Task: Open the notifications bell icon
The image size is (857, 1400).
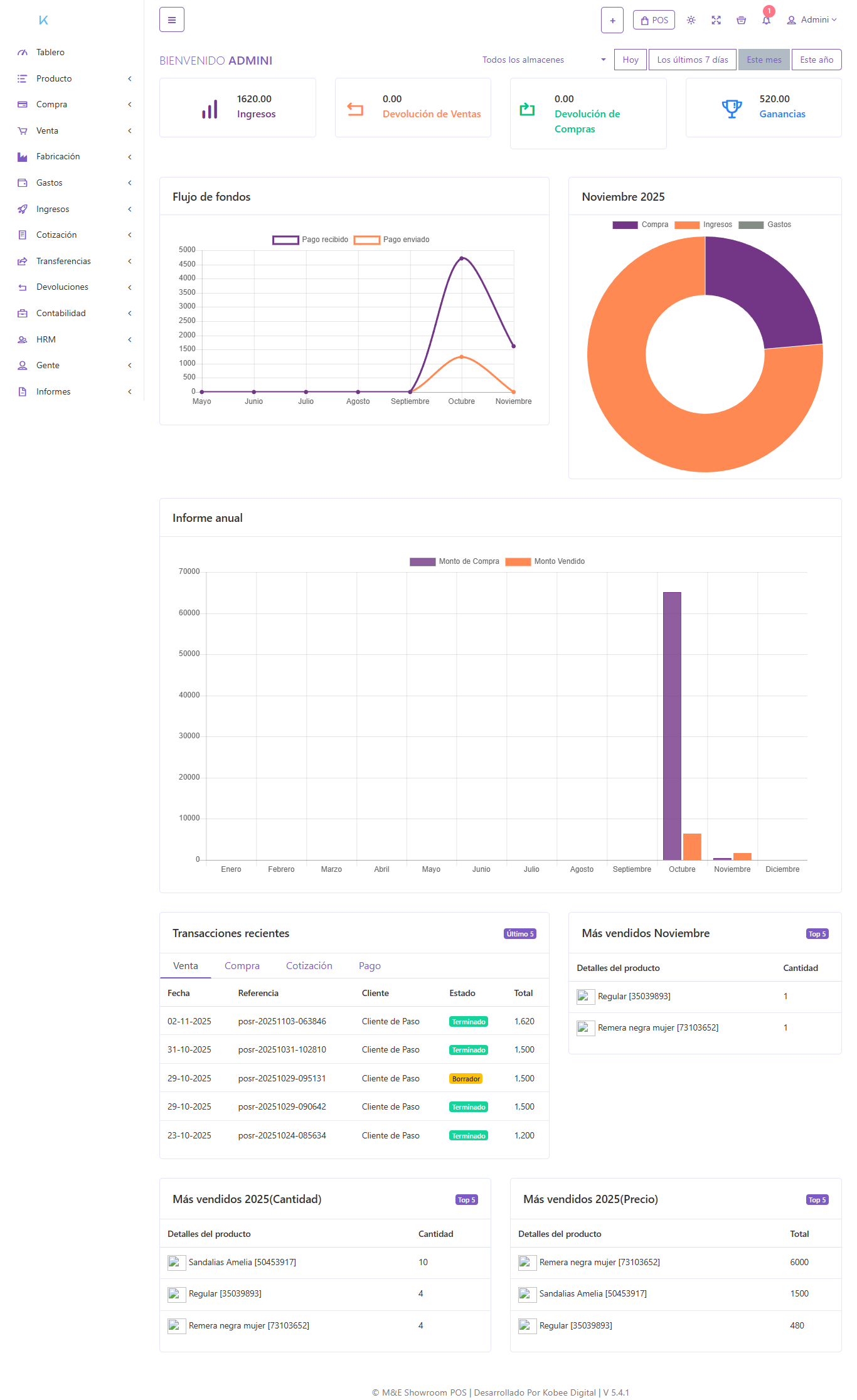Action: tap(766, 20)
